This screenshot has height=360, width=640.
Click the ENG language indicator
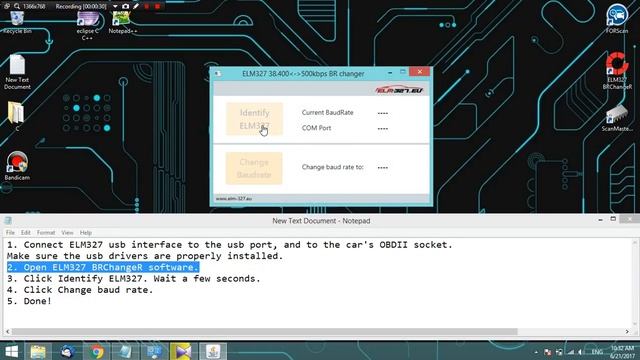click(597, 352)
